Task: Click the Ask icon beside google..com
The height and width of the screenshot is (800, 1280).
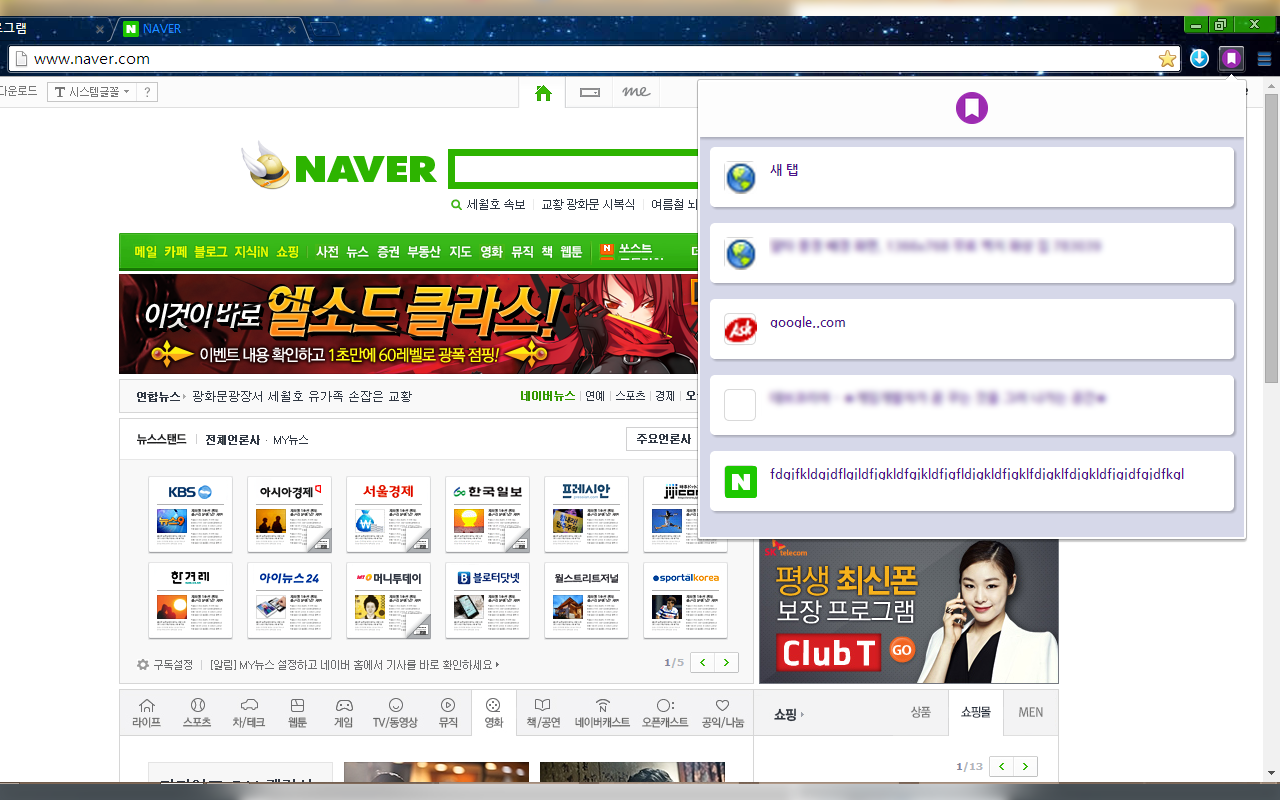Action: [x=740, y=329]
